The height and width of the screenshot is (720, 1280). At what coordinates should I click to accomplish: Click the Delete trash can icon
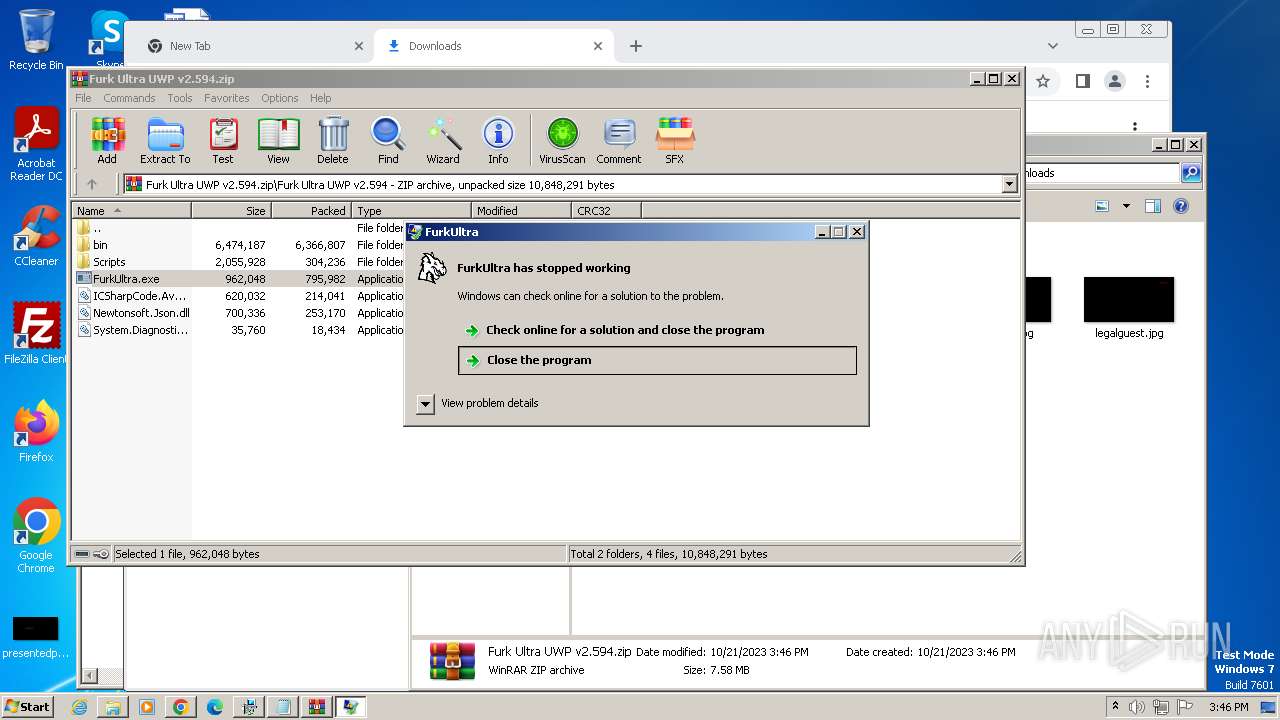click(333, 141)
